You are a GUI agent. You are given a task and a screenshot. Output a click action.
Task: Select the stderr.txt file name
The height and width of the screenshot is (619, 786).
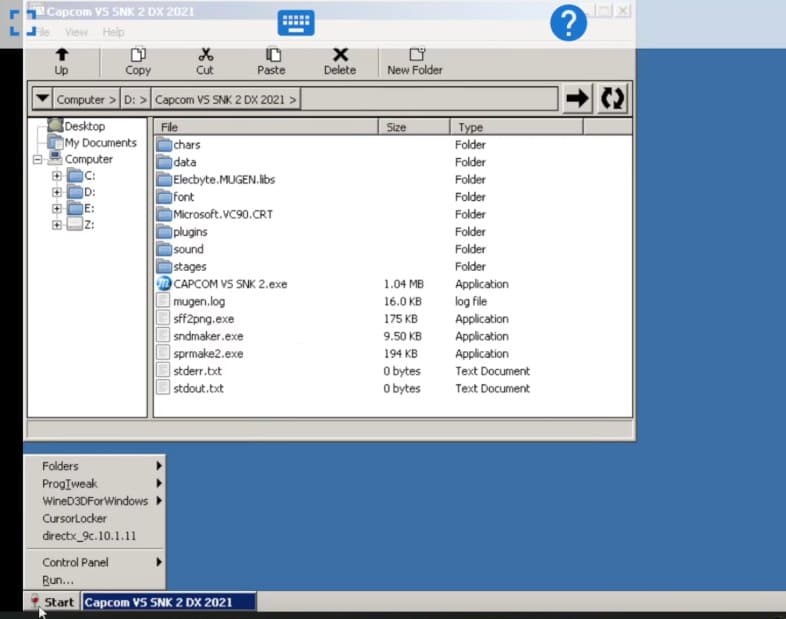click(198, 371)
